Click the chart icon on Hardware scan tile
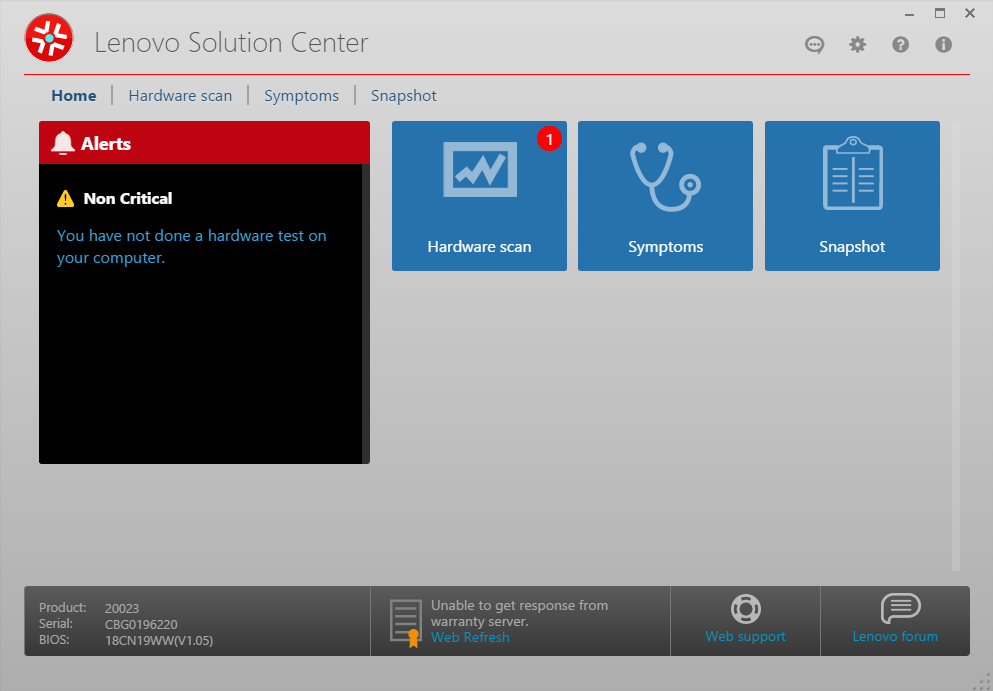The width and height of the screenshot is (993, 691). coord(480,170)
